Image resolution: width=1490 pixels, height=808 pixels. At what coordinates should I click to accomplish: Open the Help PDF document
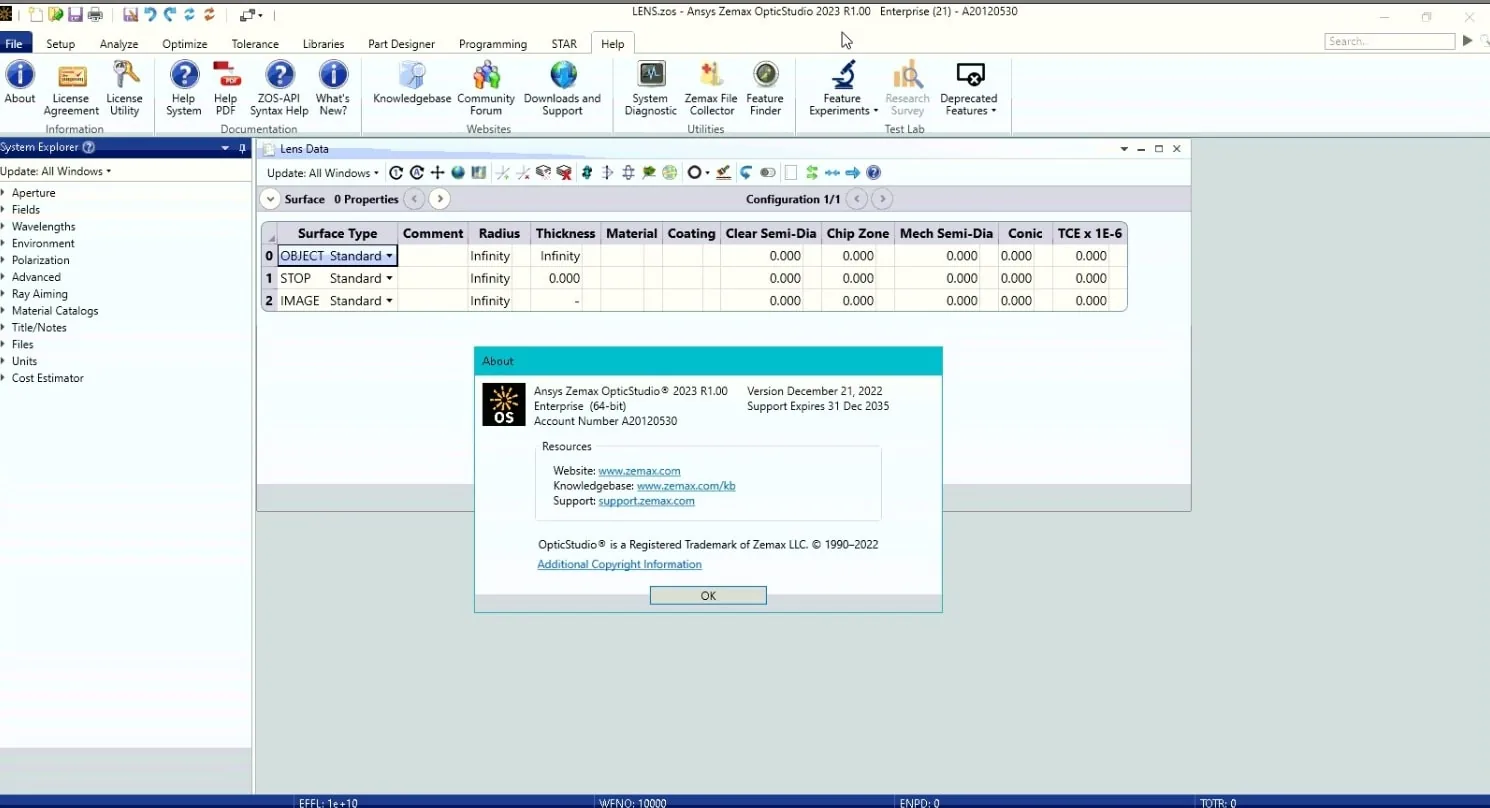tap(226, 88)
